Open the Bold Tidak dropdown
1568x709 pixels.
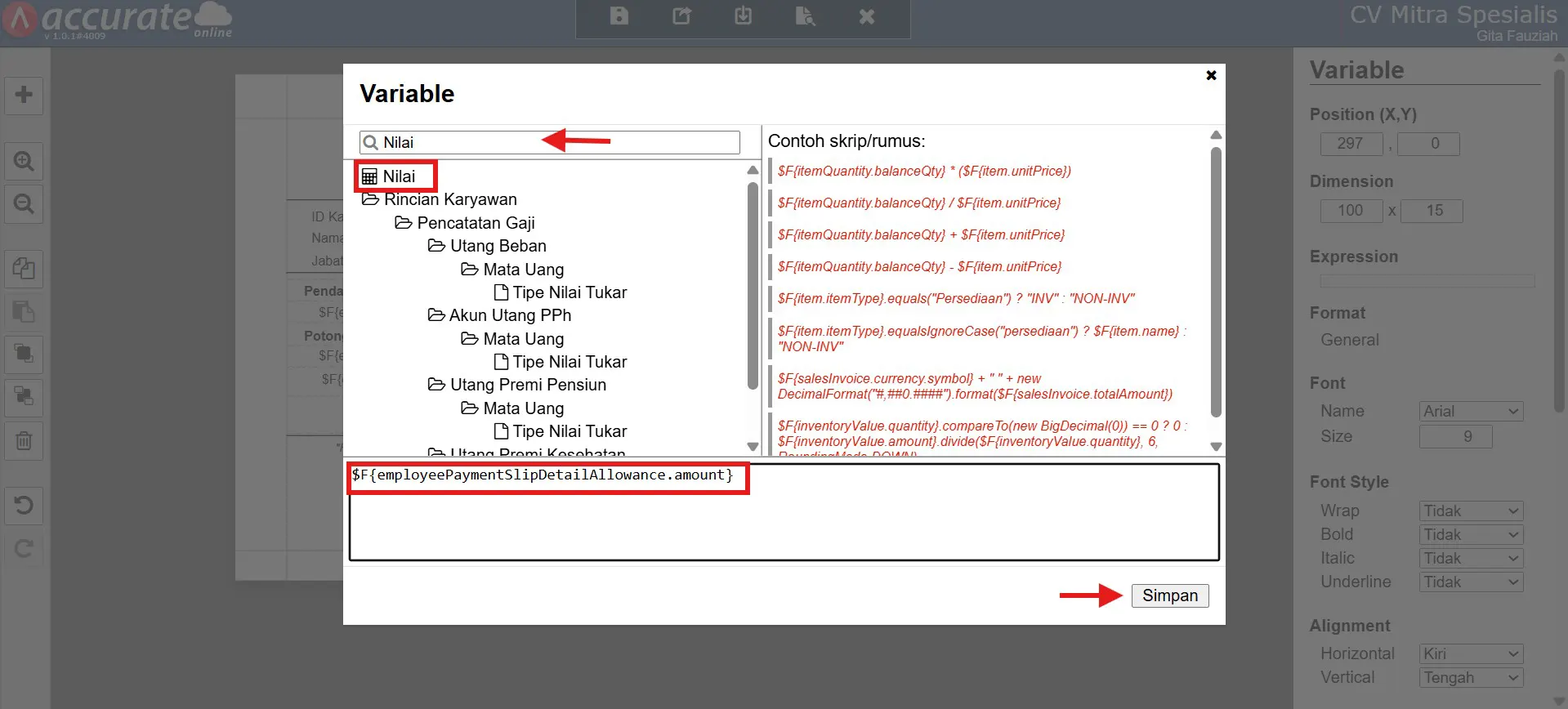(x=1472, y=535)
